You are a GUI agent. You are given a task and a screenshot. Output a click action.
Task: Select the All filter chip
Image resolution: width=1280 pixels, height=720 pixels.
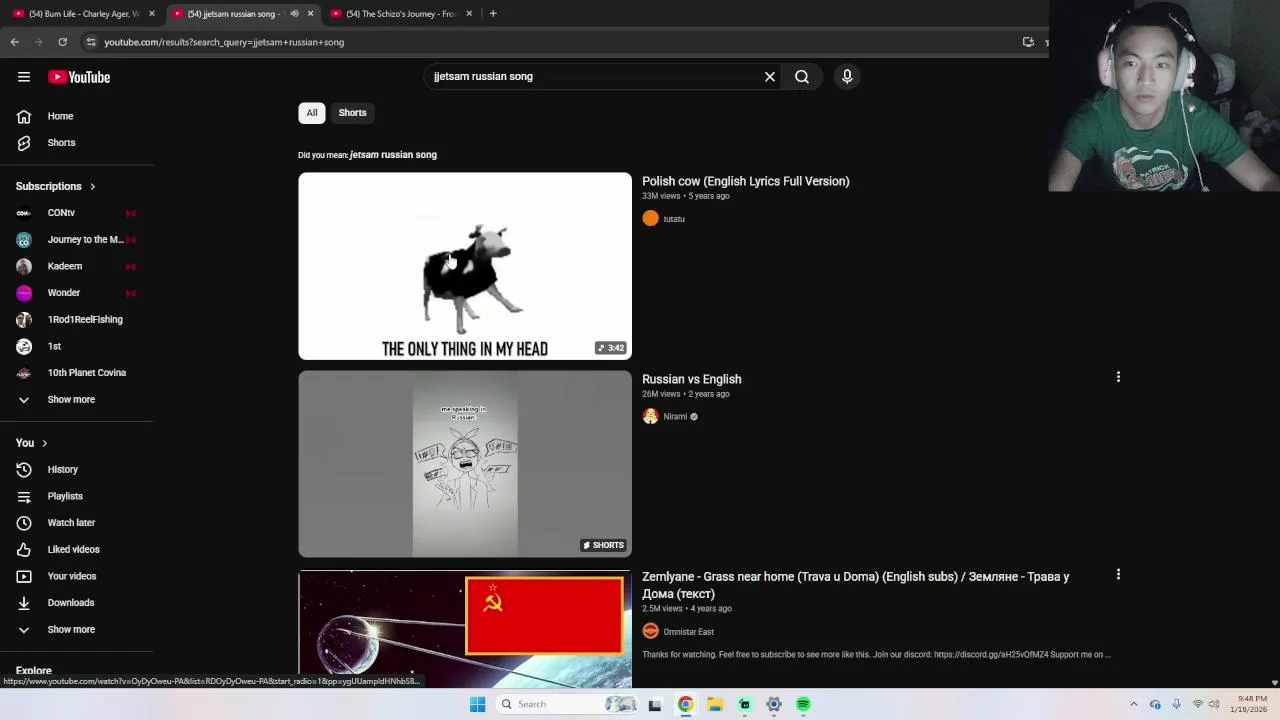point(312,113)
